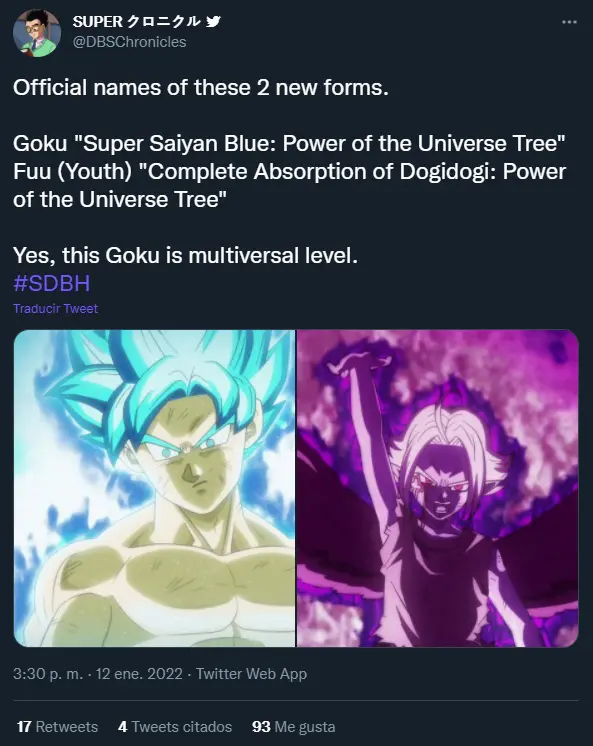The height and width of the screenshot is (746, 593).
Task: Open the Twitter Web App source link
Action: (251, 674)
